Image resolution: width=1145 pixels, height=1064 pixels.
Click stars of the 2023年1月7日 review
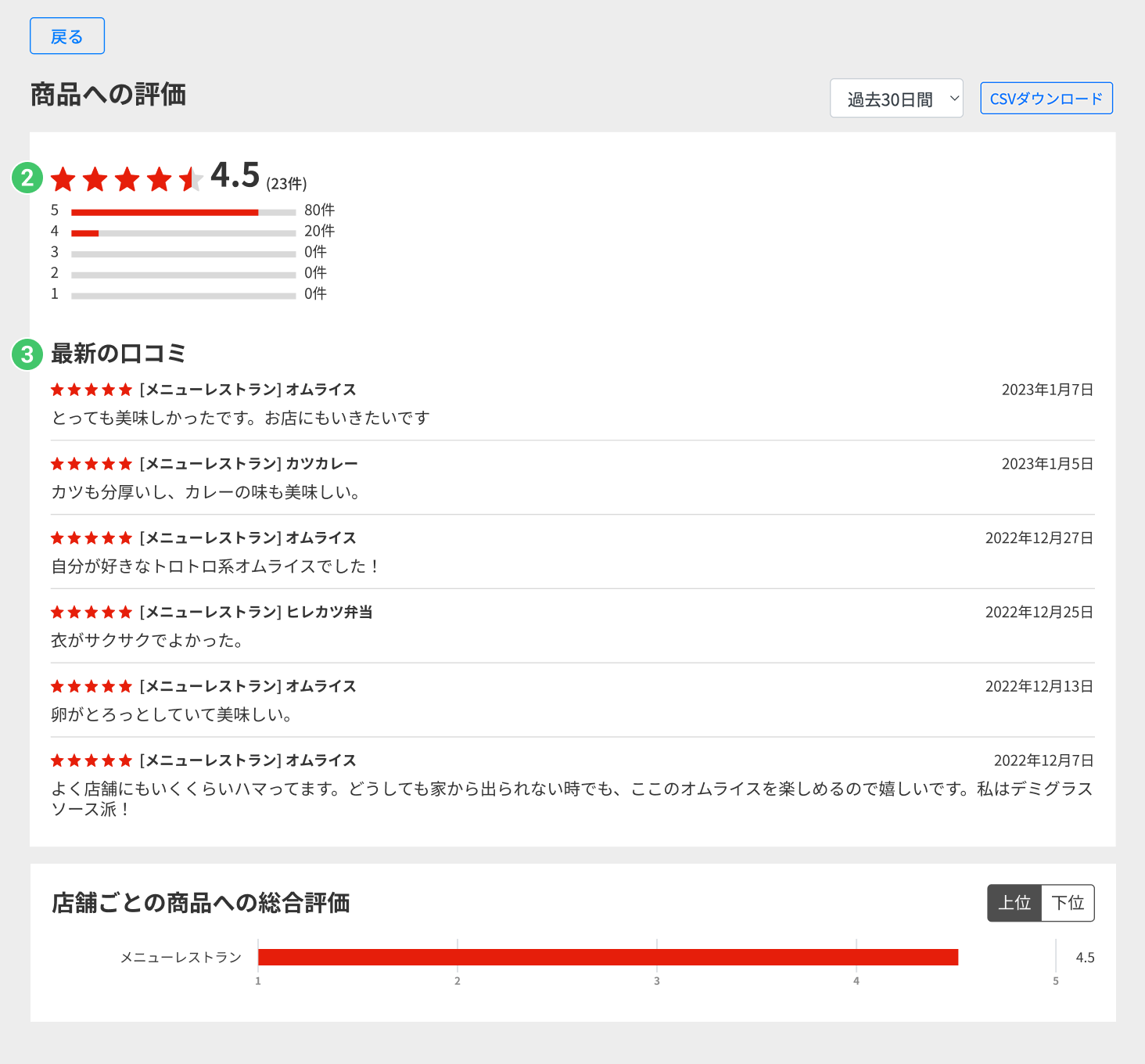pyautogui.click(x=92, y=390)
